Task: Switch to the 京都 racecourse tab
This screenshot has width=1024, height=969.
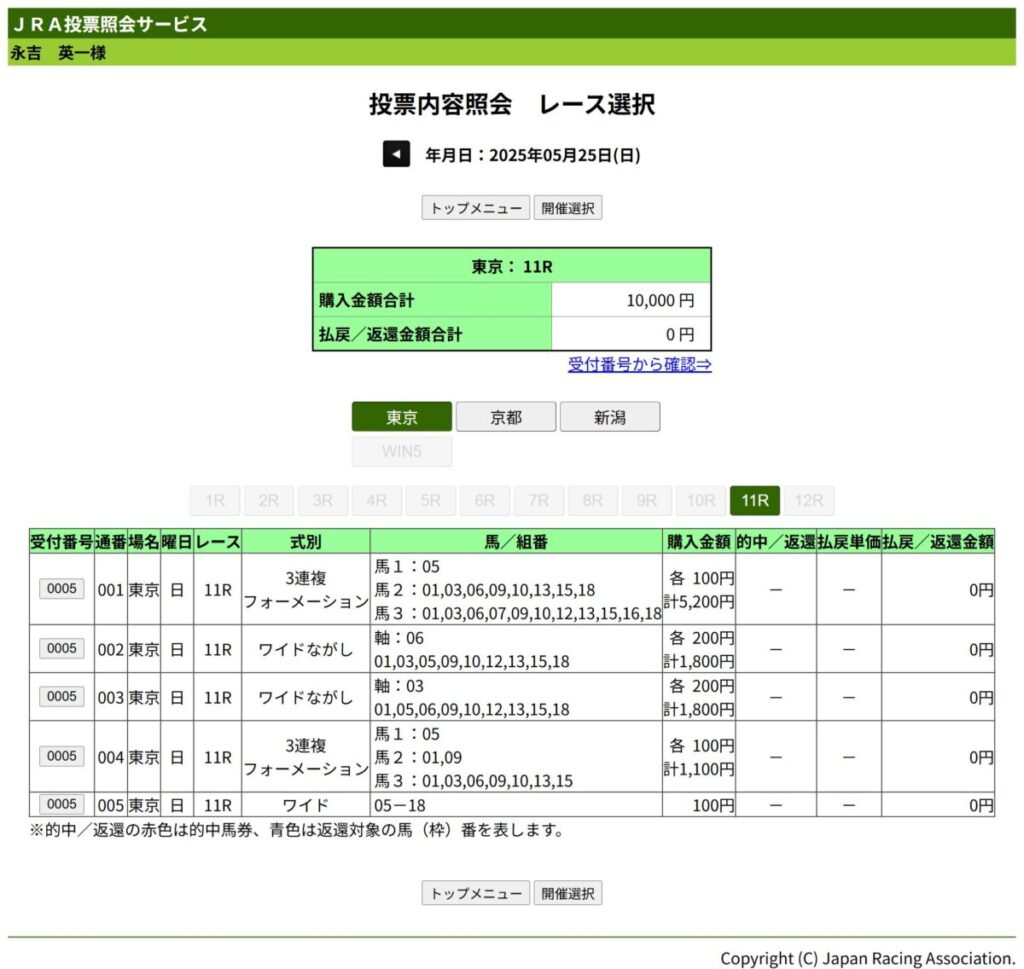Action: [506, 417]
